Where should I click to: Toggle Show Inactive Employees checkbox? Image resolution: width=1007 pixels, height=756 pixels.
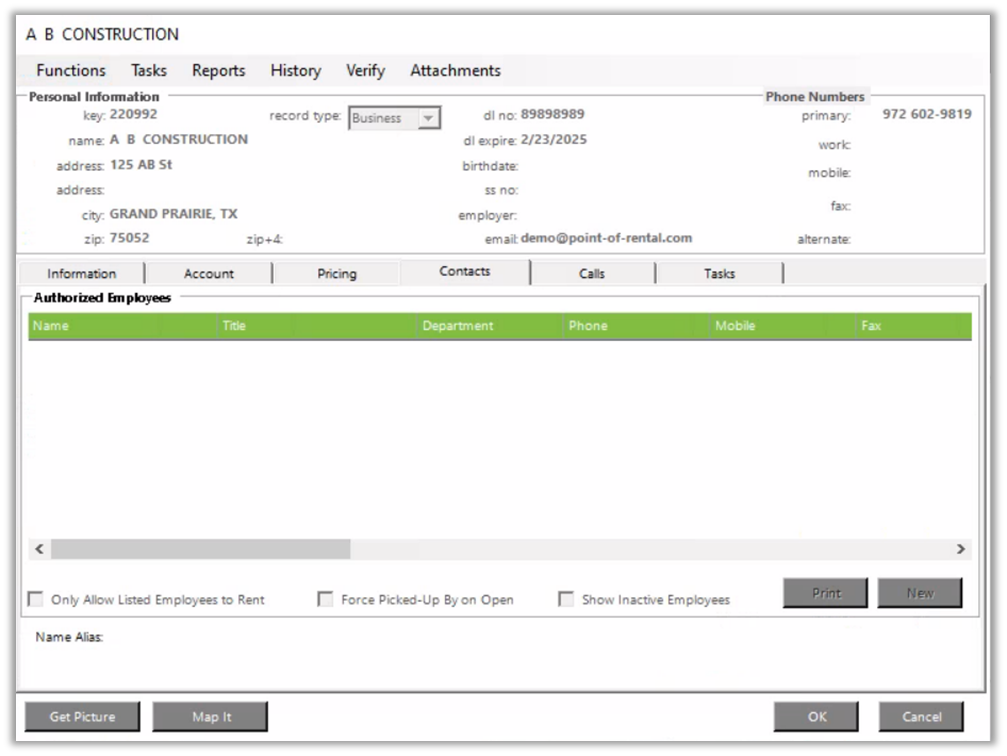[x=566, y=600]
